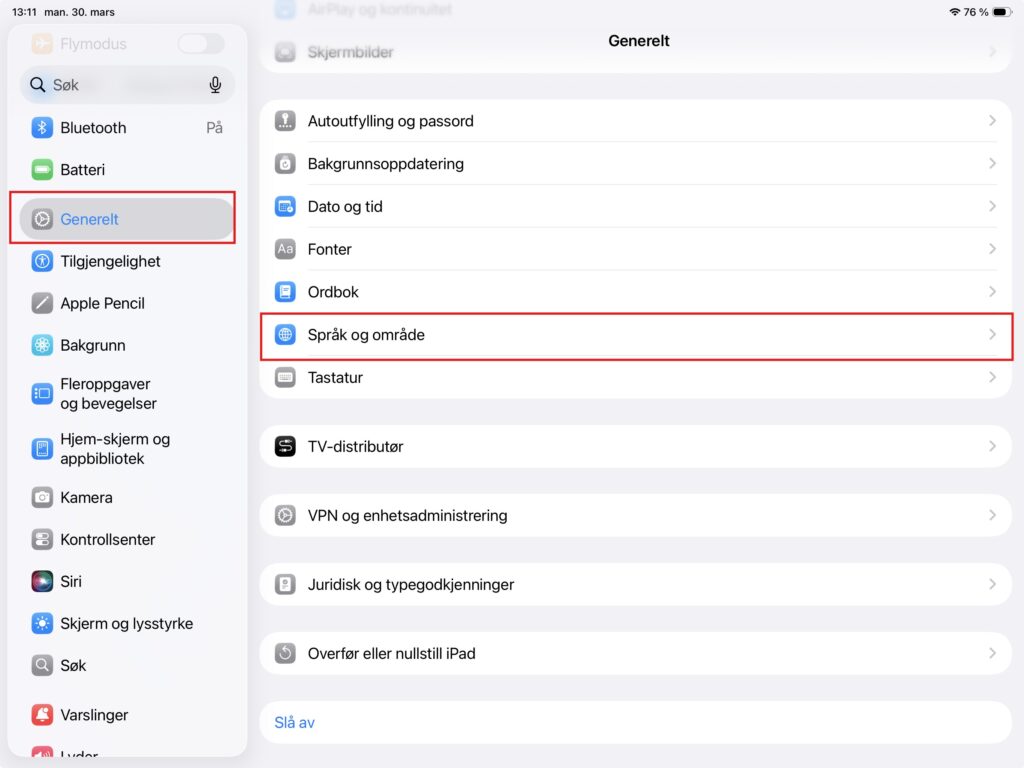Open Bluetooth settings in sidebar
This screenshot has width=1024, height=768.
click(127, 127)
